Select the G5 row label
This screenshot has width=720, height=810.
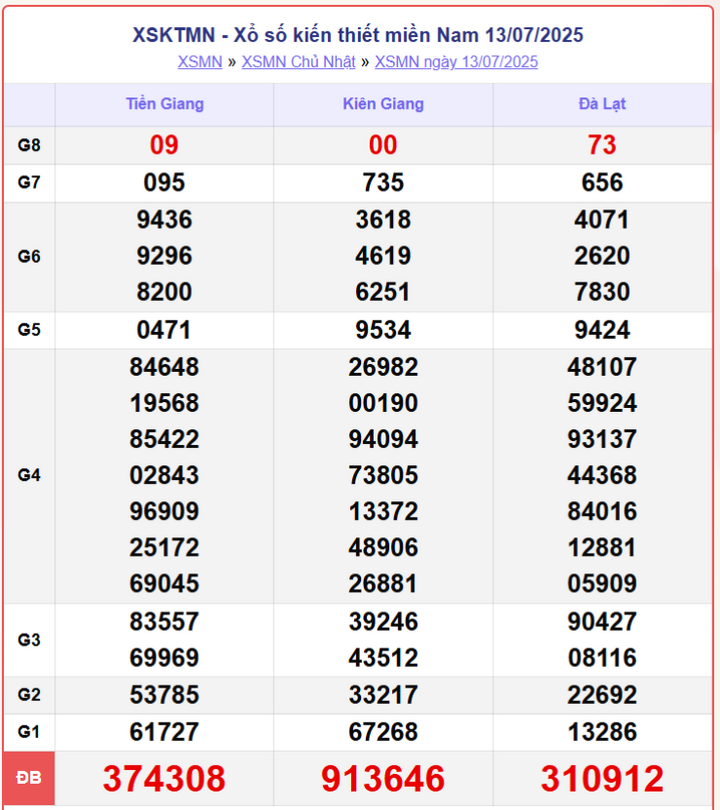coord(29,330)
